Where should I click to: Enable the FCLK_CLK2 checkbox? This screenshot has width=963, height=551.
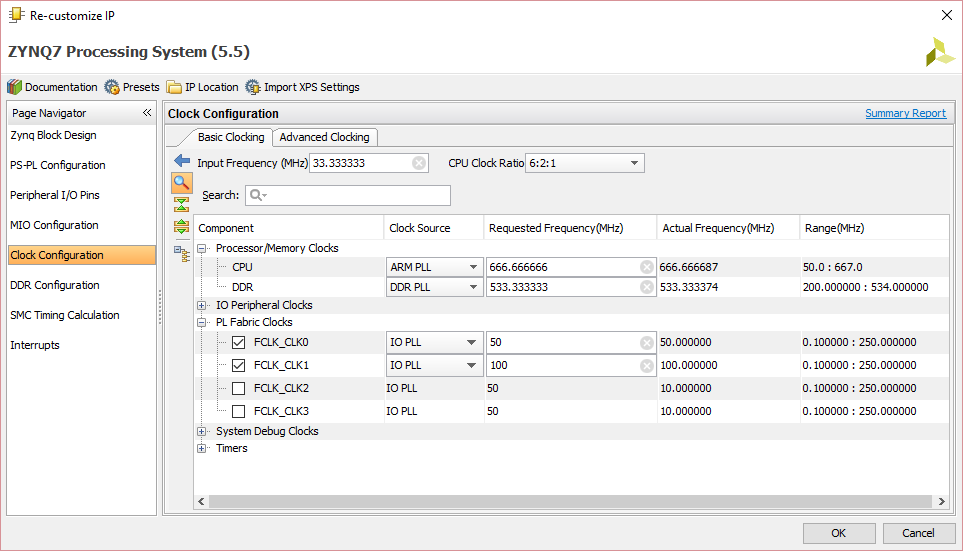pos(238,388)
